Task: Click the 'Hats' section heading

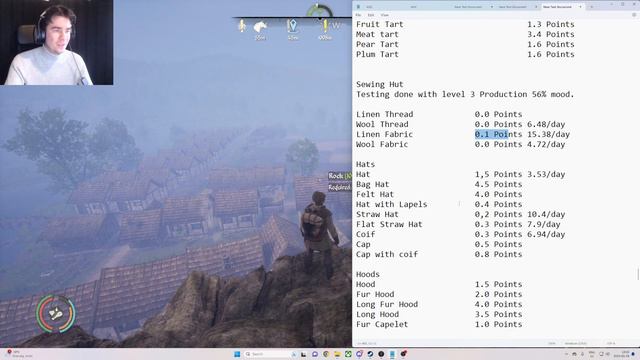Action: click(365, 164)
